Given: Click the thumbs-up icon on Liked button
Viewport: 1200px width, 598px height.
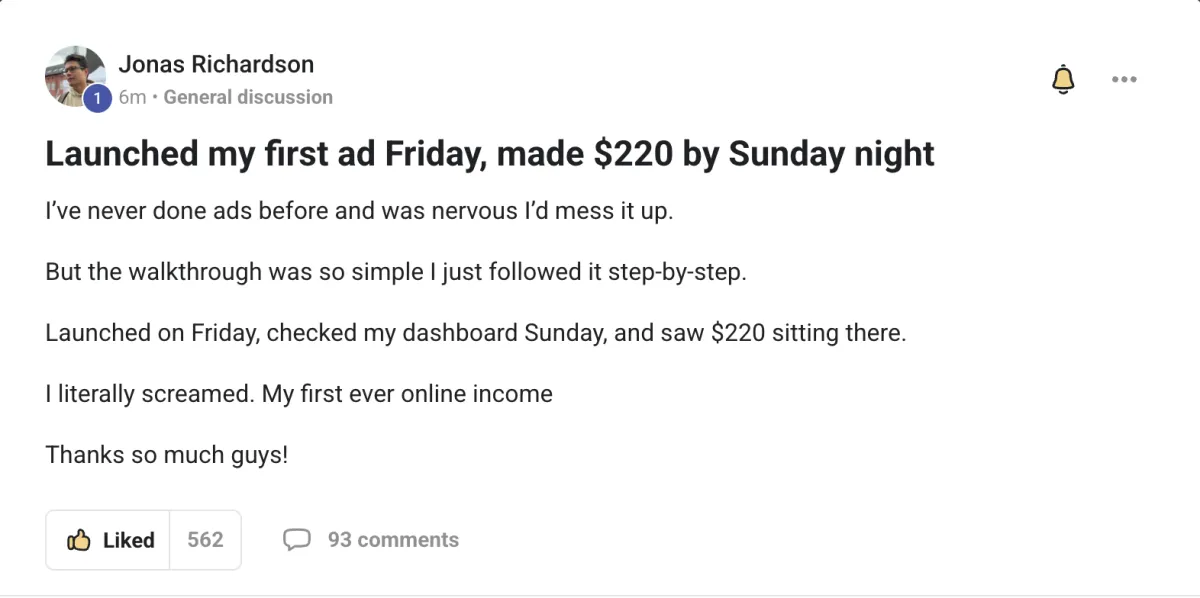Looking at the screenshot, I should click(79, 540).
